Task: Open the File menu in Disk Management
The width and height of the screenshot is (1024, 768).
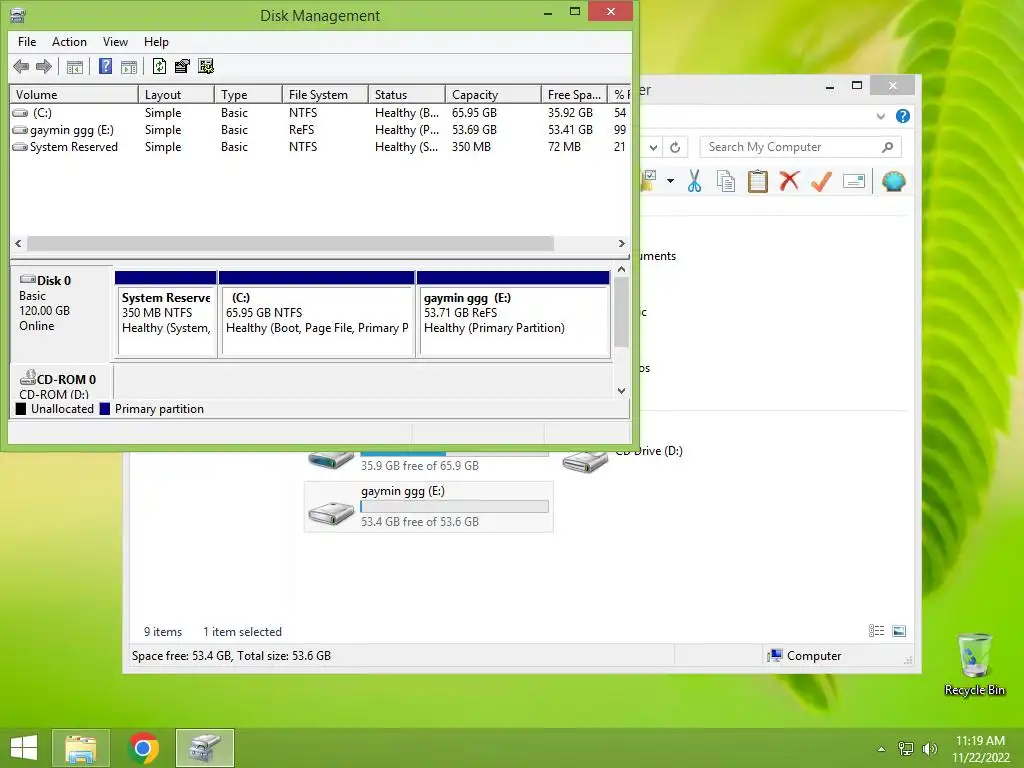Action: tap(27, 42)
